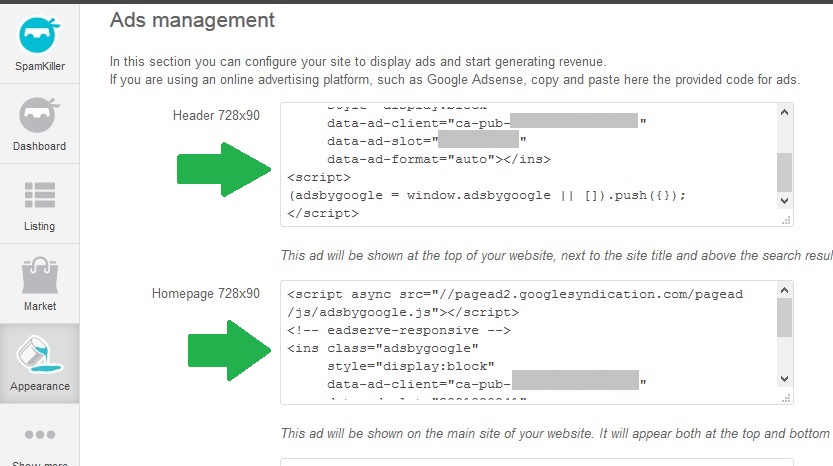This screenshot has width=833, height=466.
Task: Click the Header 728x90 field label
Action: pyautogui.click(x=216, y=115)
